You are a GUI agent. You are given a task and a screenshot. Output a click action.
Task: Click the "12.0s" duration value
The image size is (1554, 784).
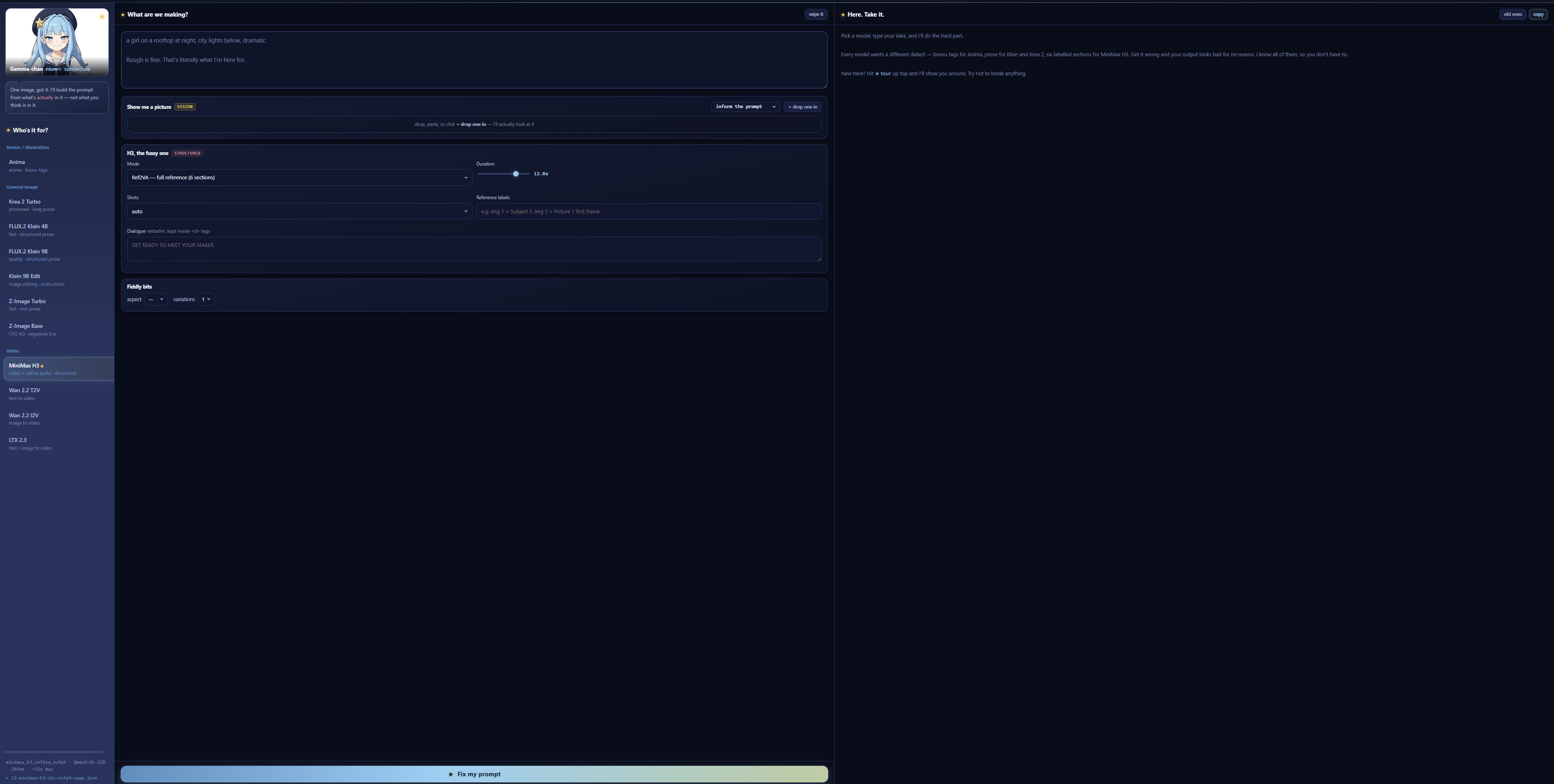(x=540, y=174)
